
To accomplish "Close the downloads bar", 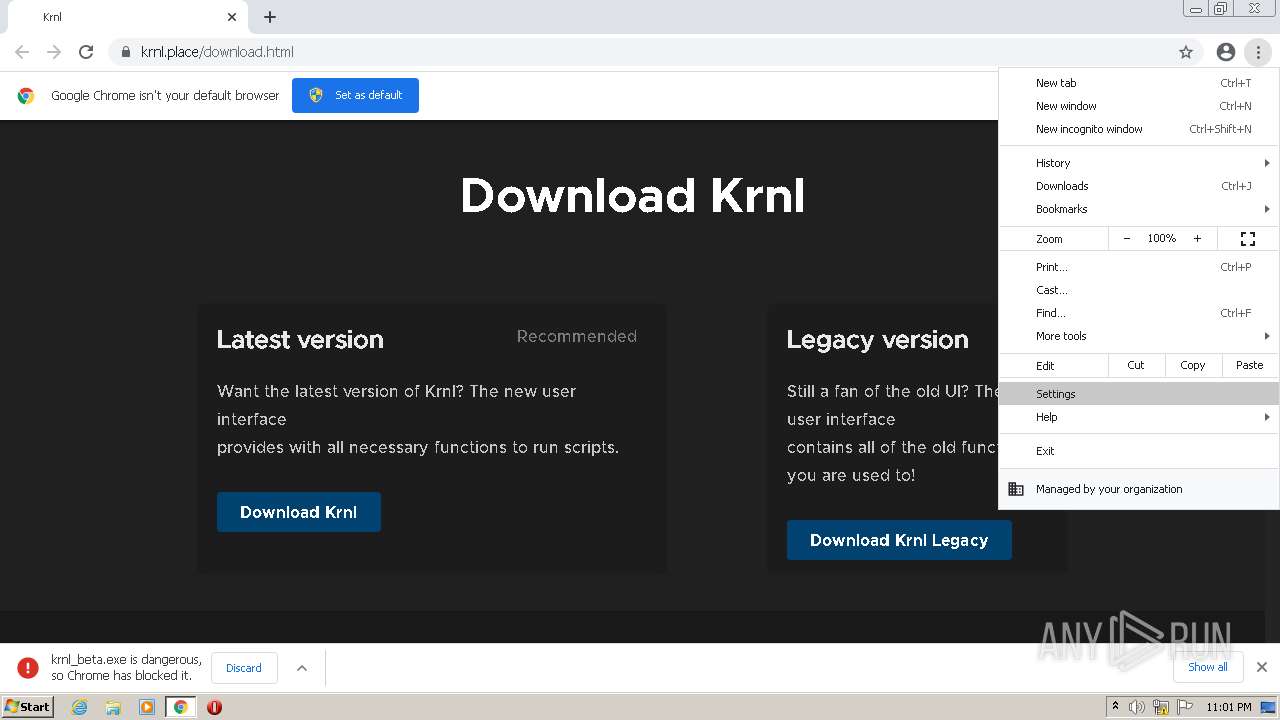I will coord(1262,667).
